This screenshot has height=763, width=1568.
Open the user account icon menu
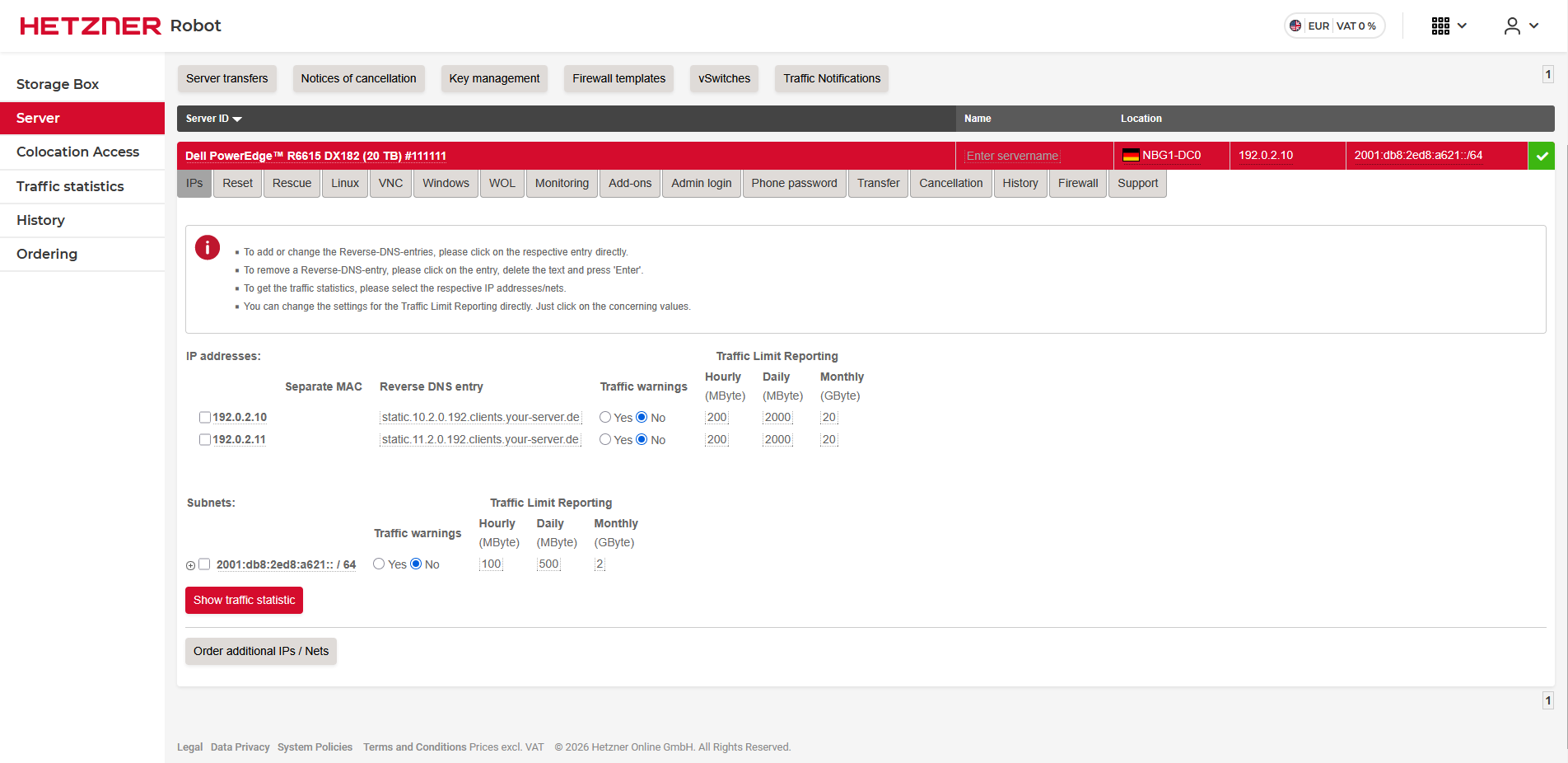click(1512, 26)
